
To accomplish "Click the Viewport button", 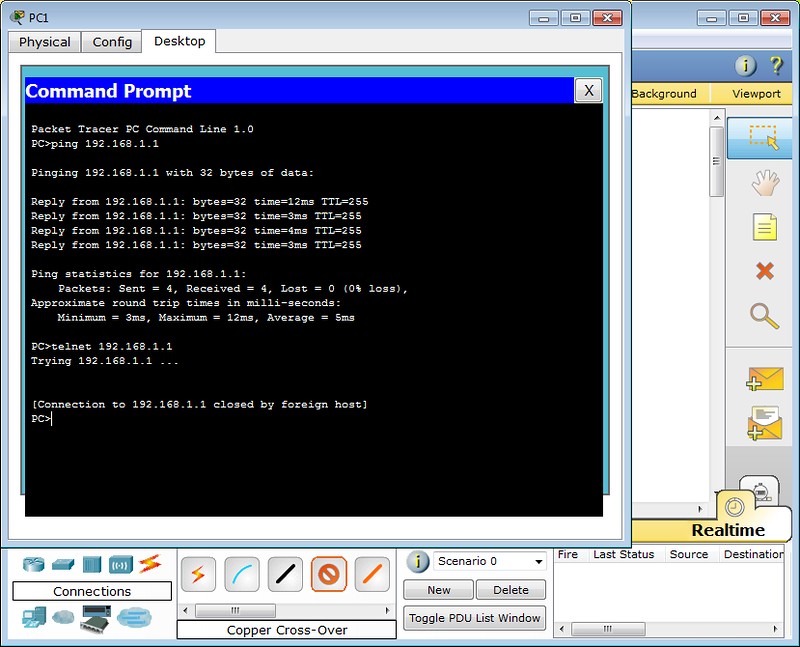I will click(756, 93).
